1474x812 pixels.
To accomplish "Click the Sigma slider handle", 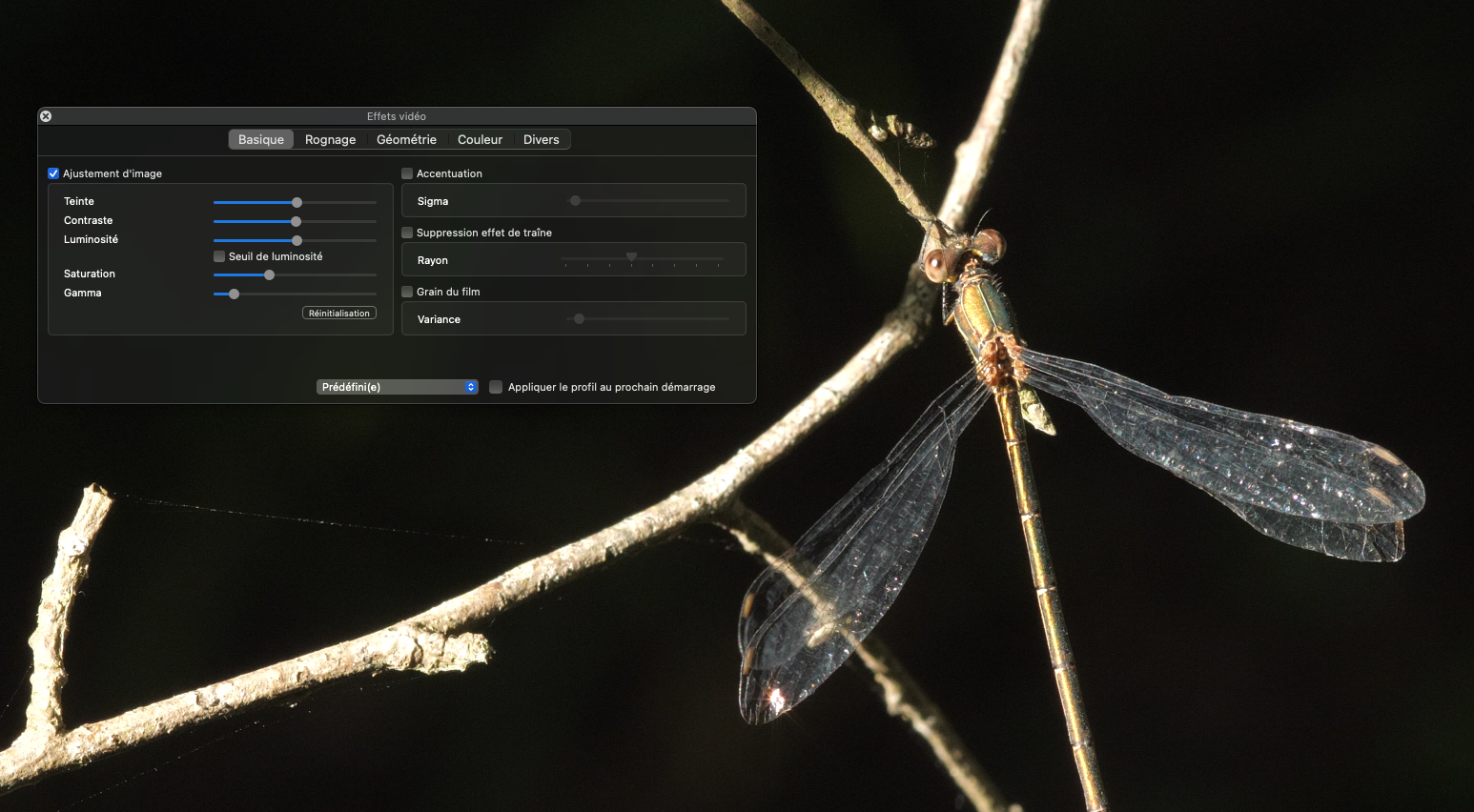I will tap(575, 200).
